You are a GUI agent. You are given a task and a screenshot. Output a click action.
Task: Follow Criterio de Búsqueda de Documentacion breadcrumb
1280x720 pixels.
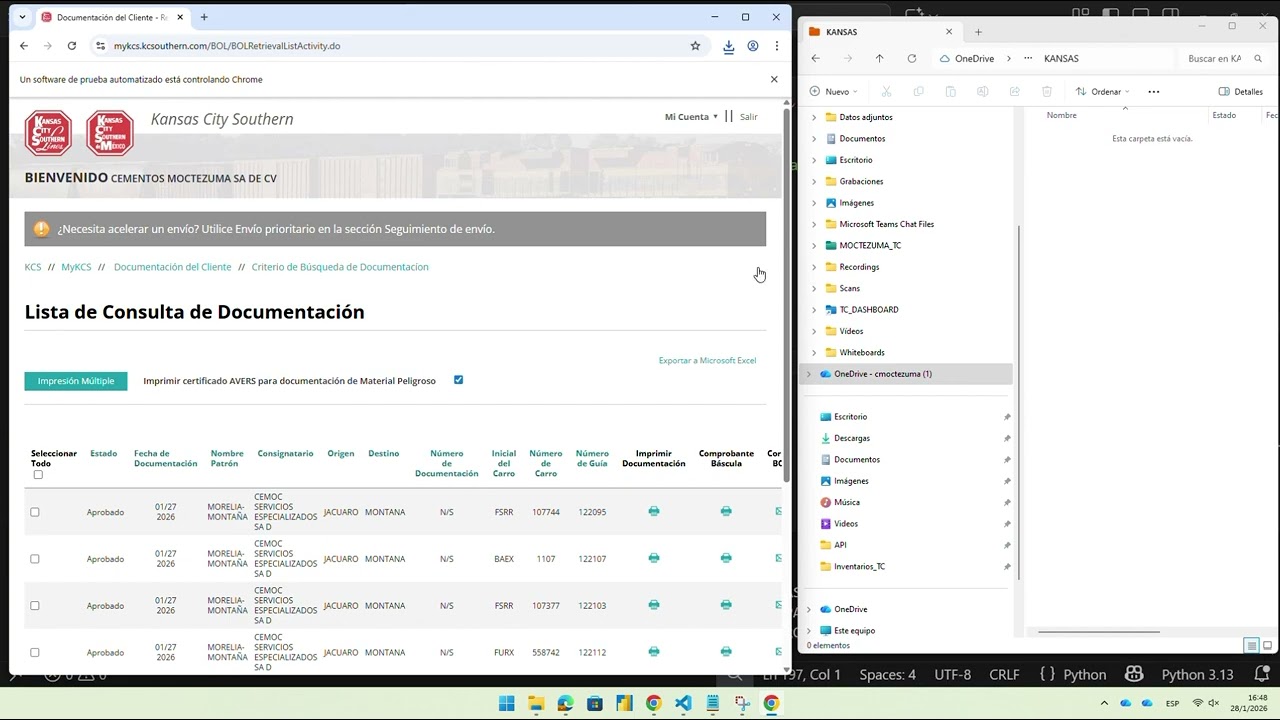pyautogui.click(x=340, y=267)
